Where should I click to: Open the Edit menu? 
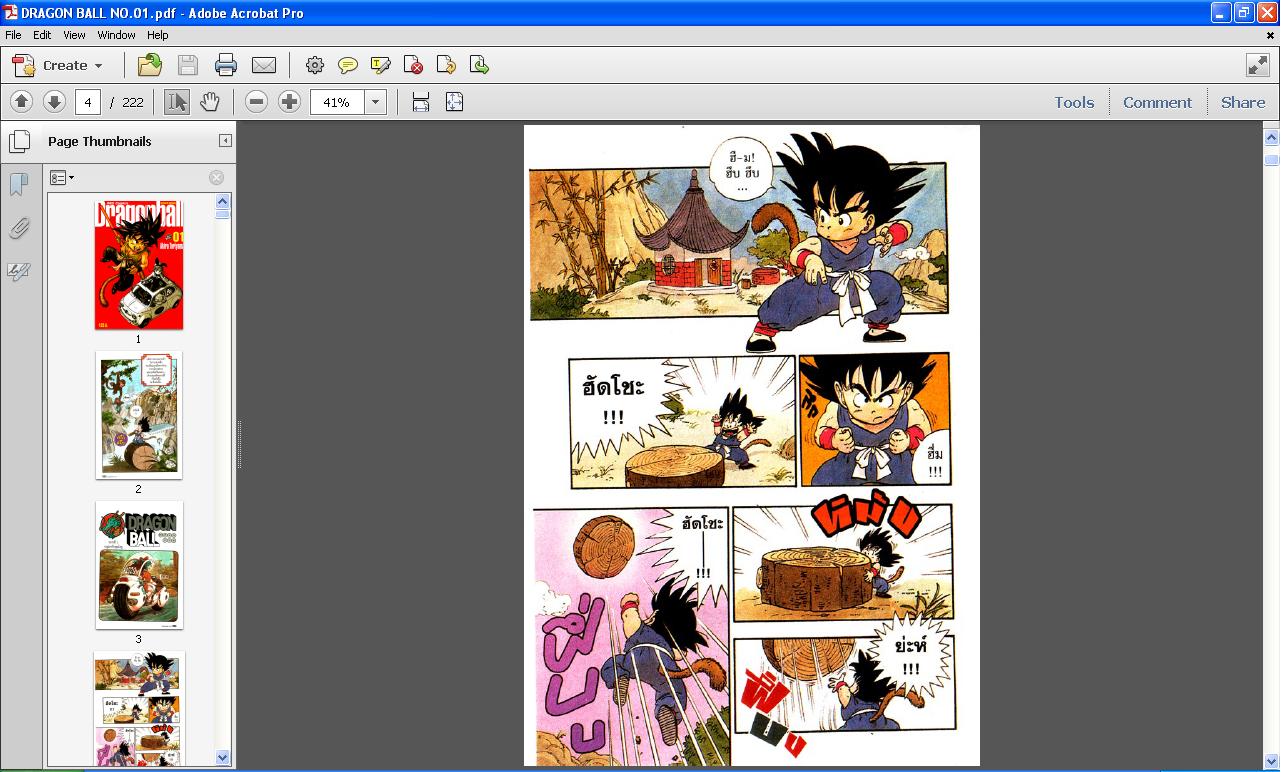(42, 35)
